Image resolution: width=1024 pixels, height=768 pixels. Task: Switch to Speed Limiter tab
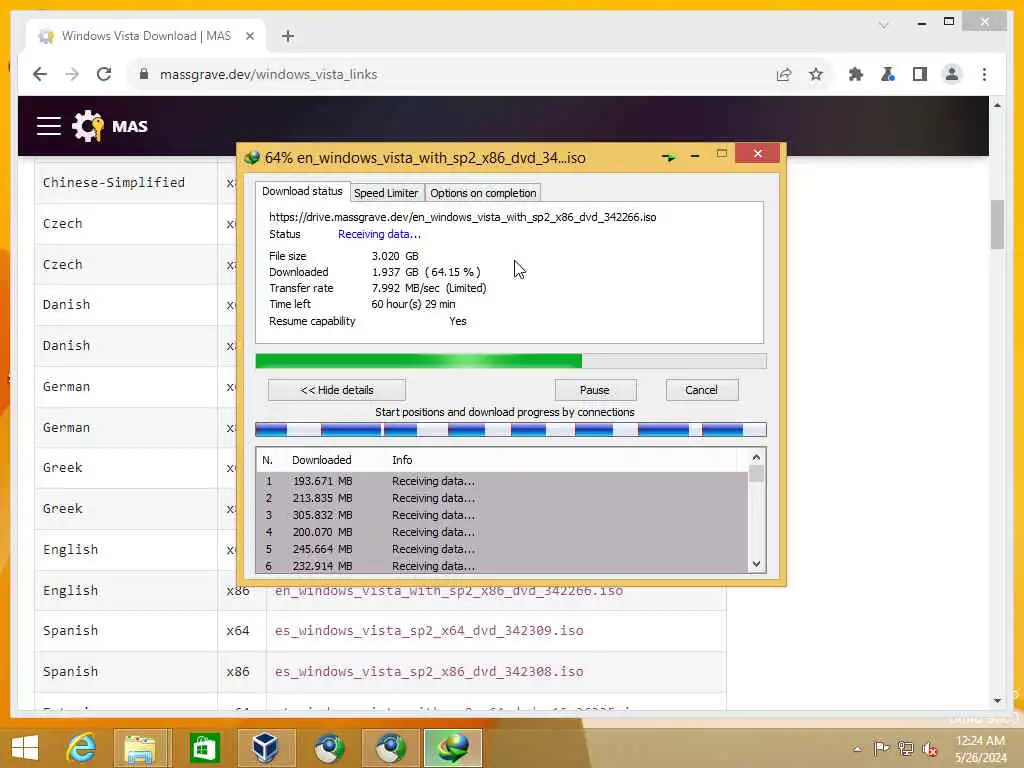pyautogui.click(x=386, y=193)
